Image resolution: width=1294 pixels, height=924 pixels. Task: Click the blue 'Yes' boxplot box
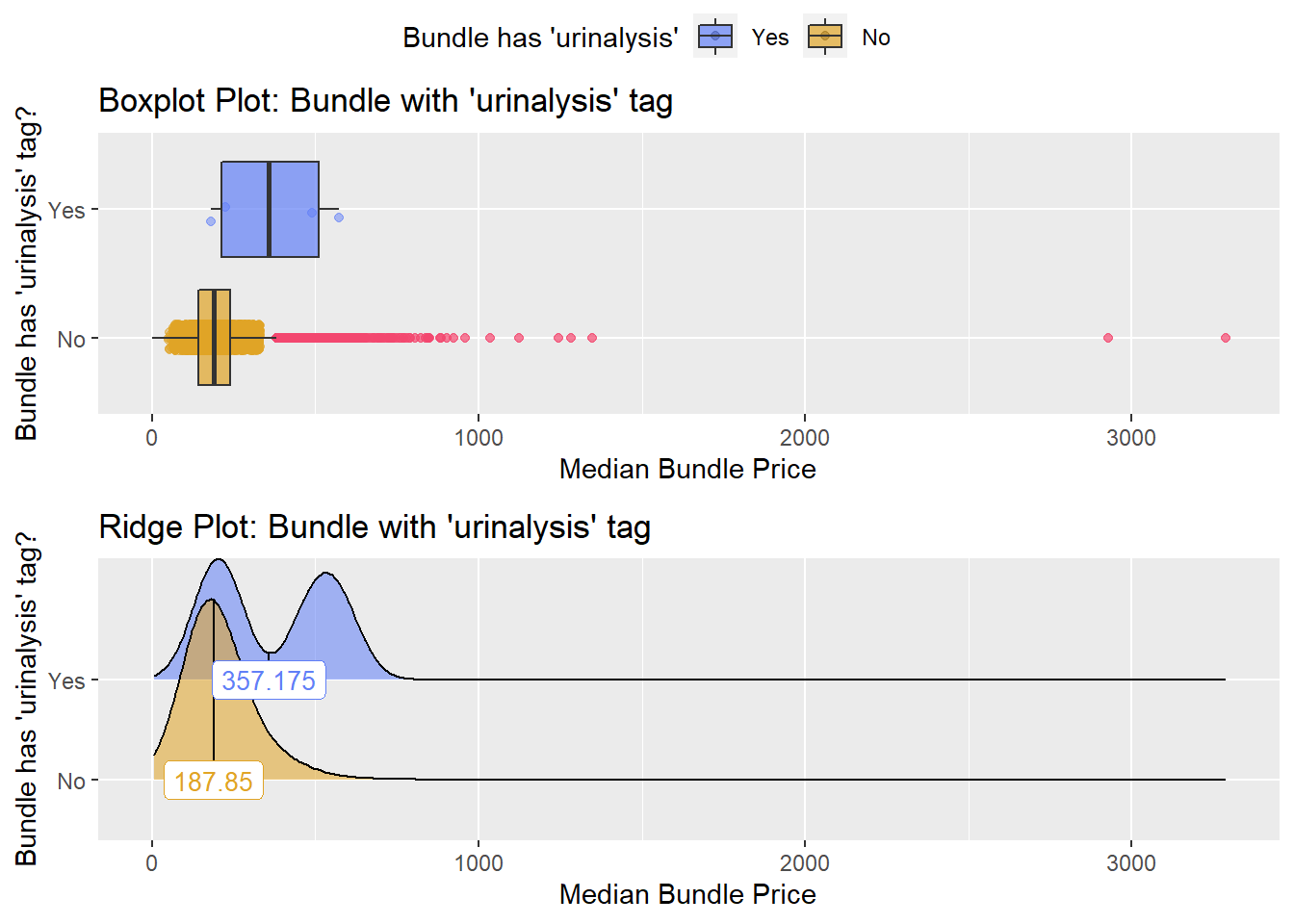(270, 209)
